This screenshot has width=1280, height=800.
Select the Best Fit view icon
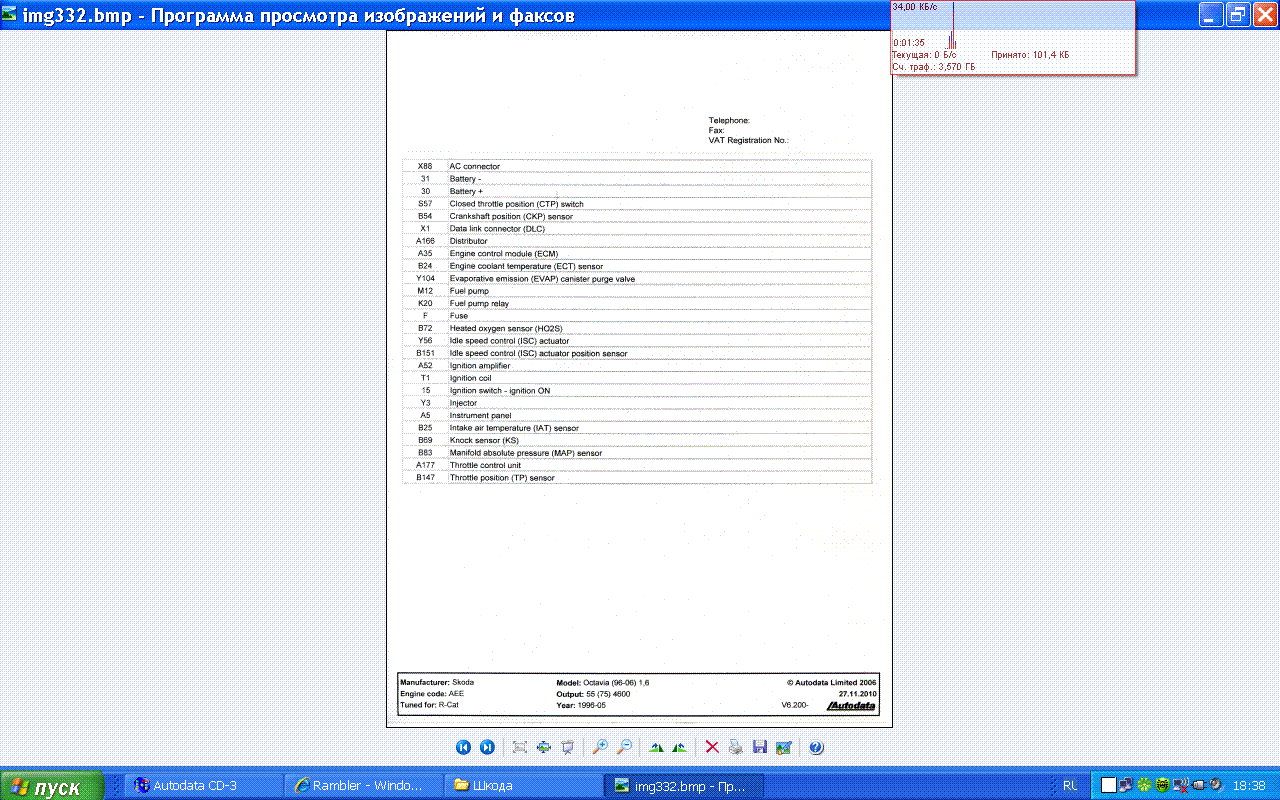tap(519, 747)
